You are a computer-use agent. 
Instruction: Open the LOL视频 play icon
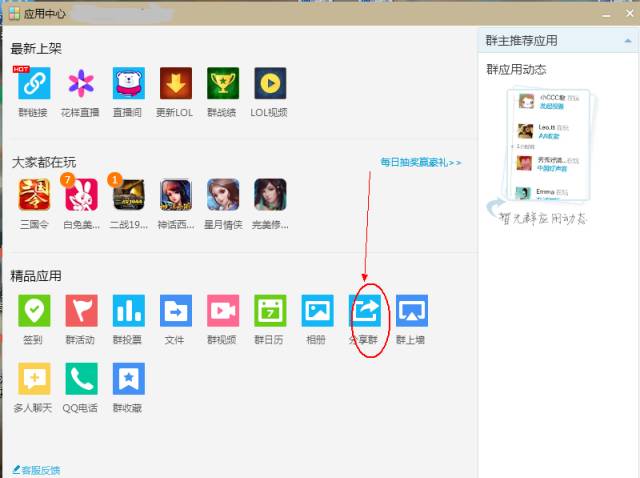coord(270,83)
